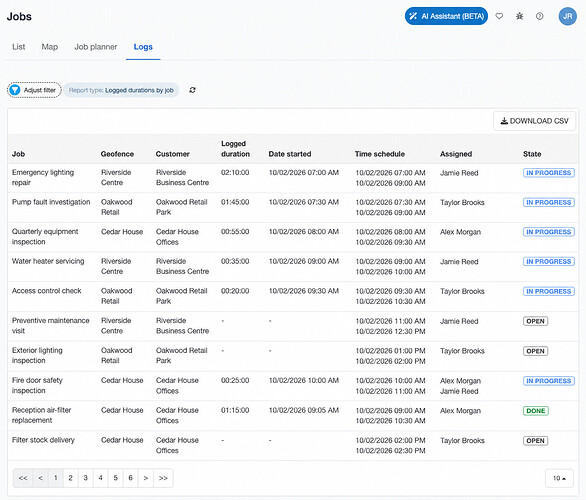Viewport: 586px width, 500px height.
Task: Click the heart favorites icon
Action: 499,16
